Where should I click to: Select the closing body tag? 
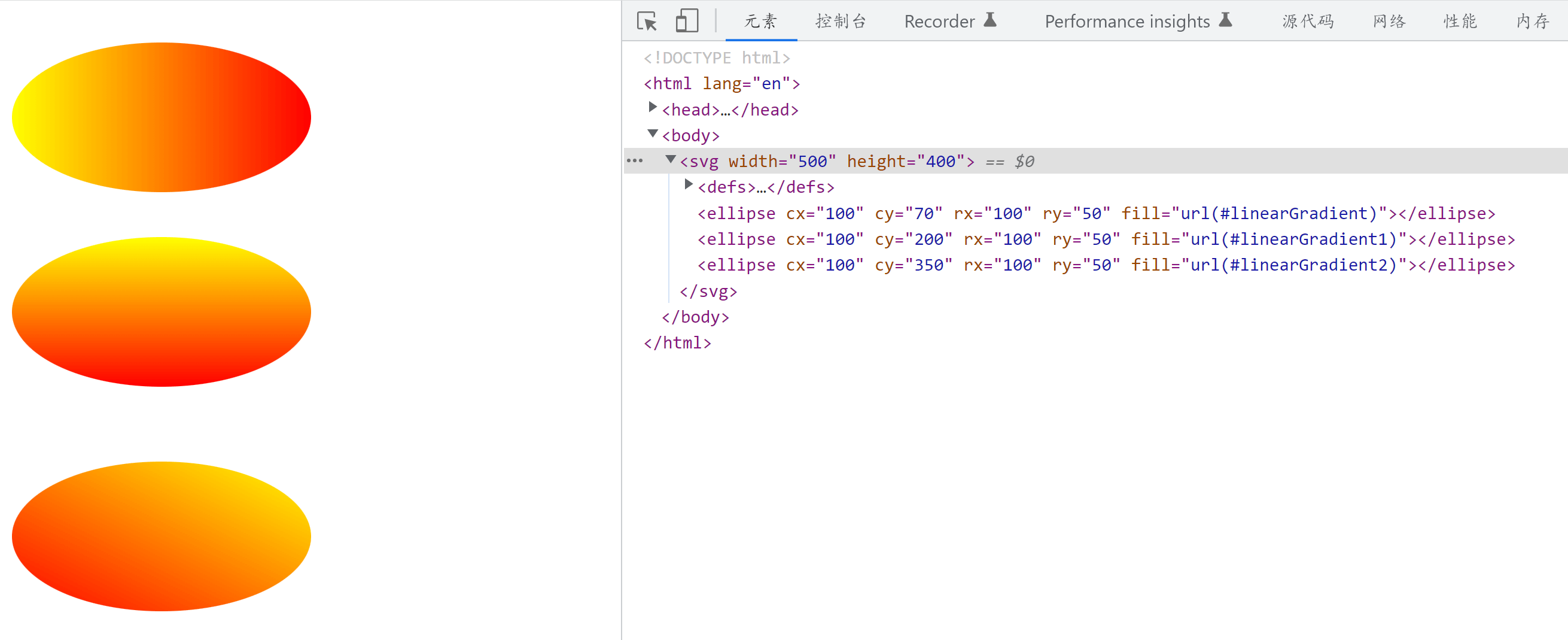pyautogui.click(x=695, y=317)
